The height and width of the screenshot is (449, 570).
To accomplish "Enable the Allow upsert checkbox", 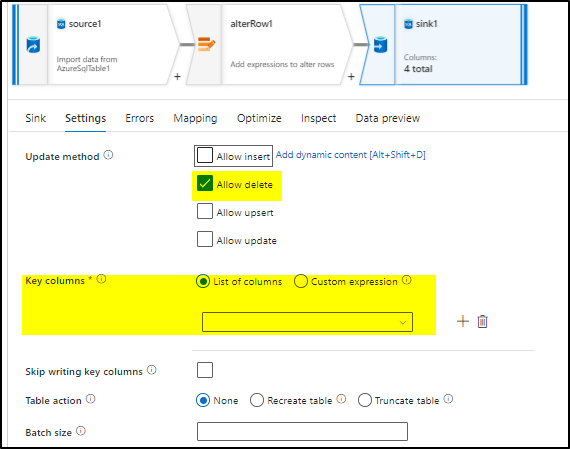I will tap(205, 211).
